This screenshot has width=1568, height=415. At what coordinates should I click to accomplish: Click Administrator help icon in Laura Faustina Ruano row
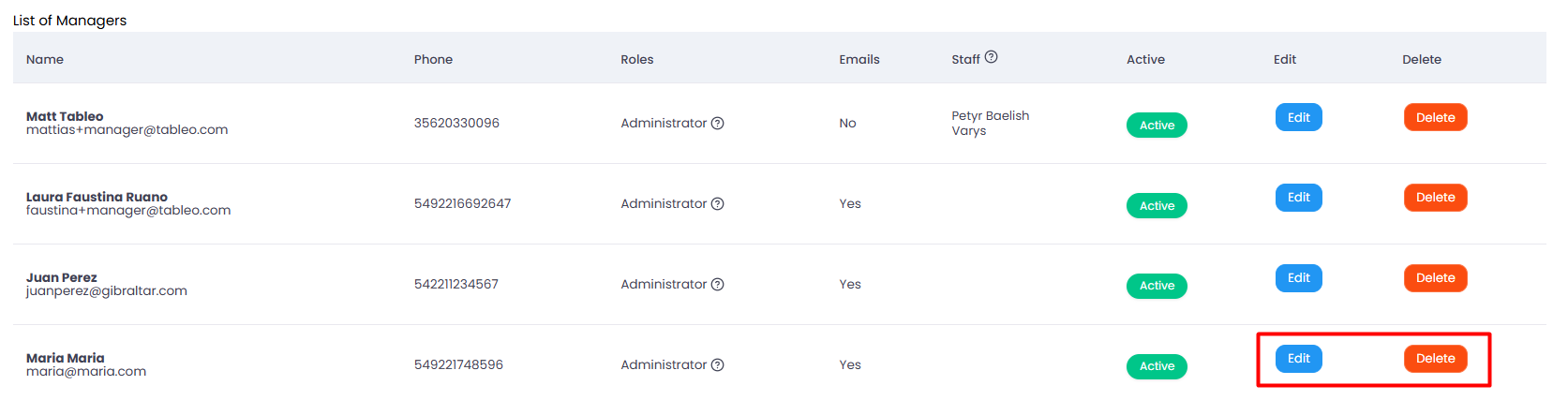click(x=717, y=204)
